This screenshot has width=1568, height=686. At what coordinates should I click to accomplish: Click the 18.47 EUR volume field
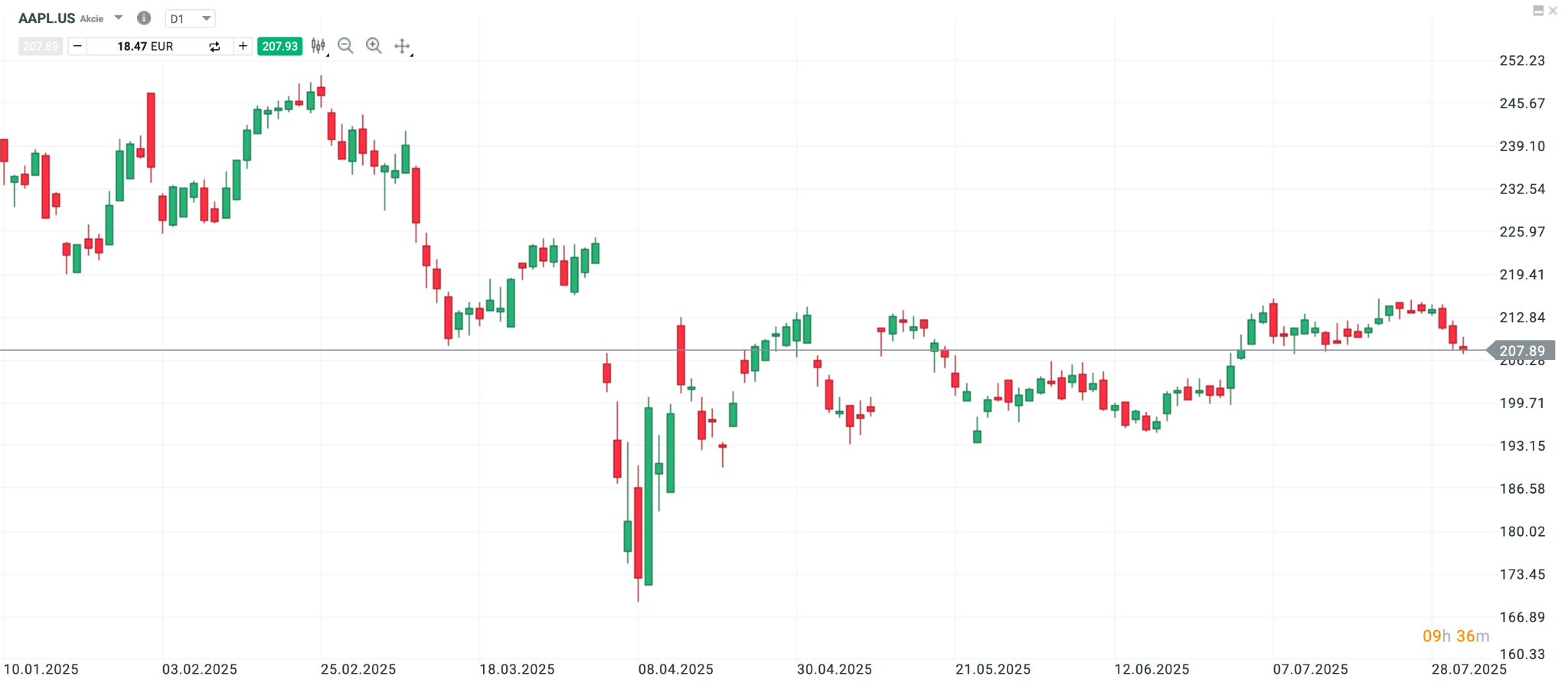pyautogui.click(x=145, y=47)
